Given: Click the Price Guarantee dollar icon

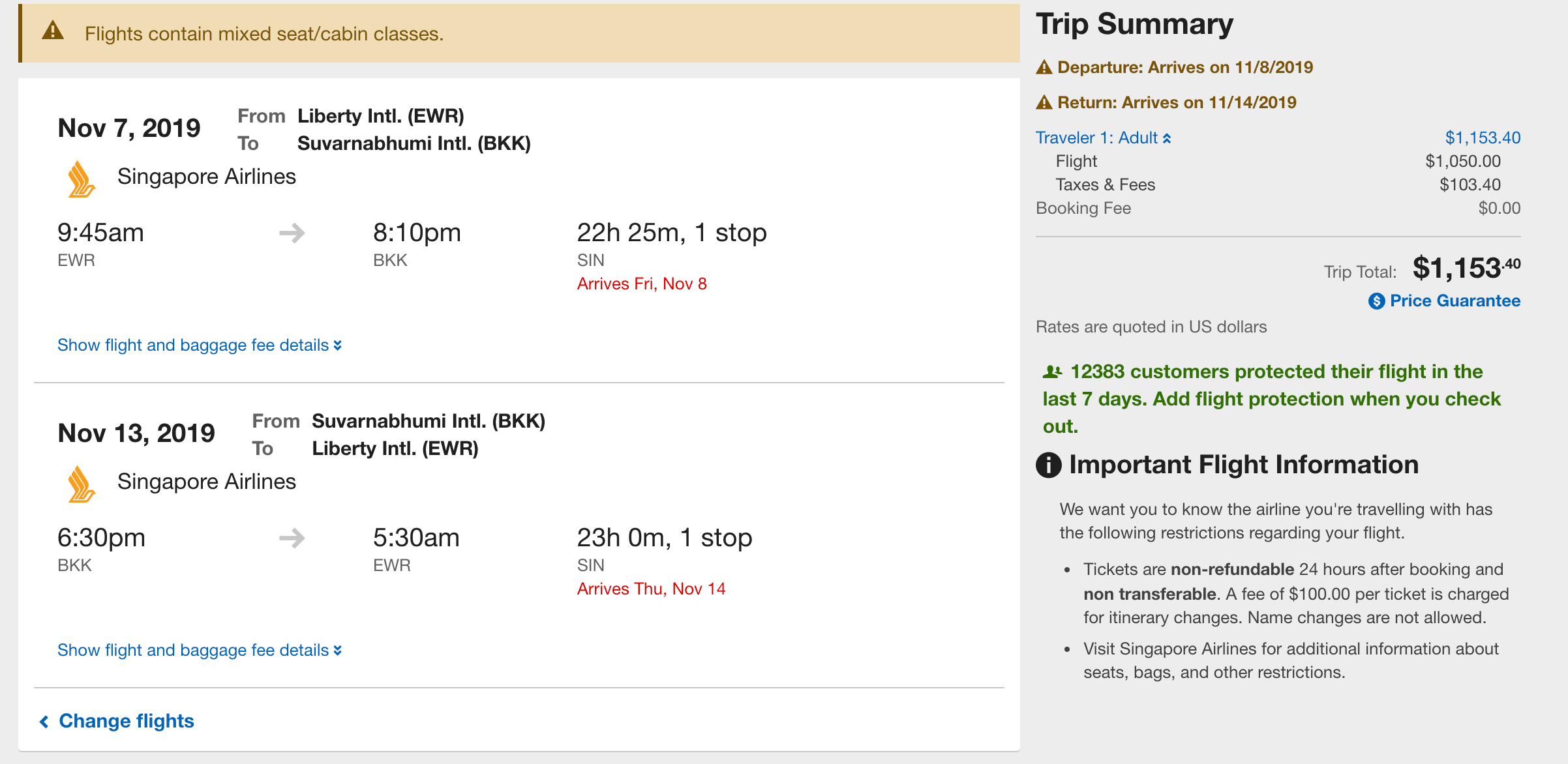Looking at the screenshot, I should (x=1376, y=301).
